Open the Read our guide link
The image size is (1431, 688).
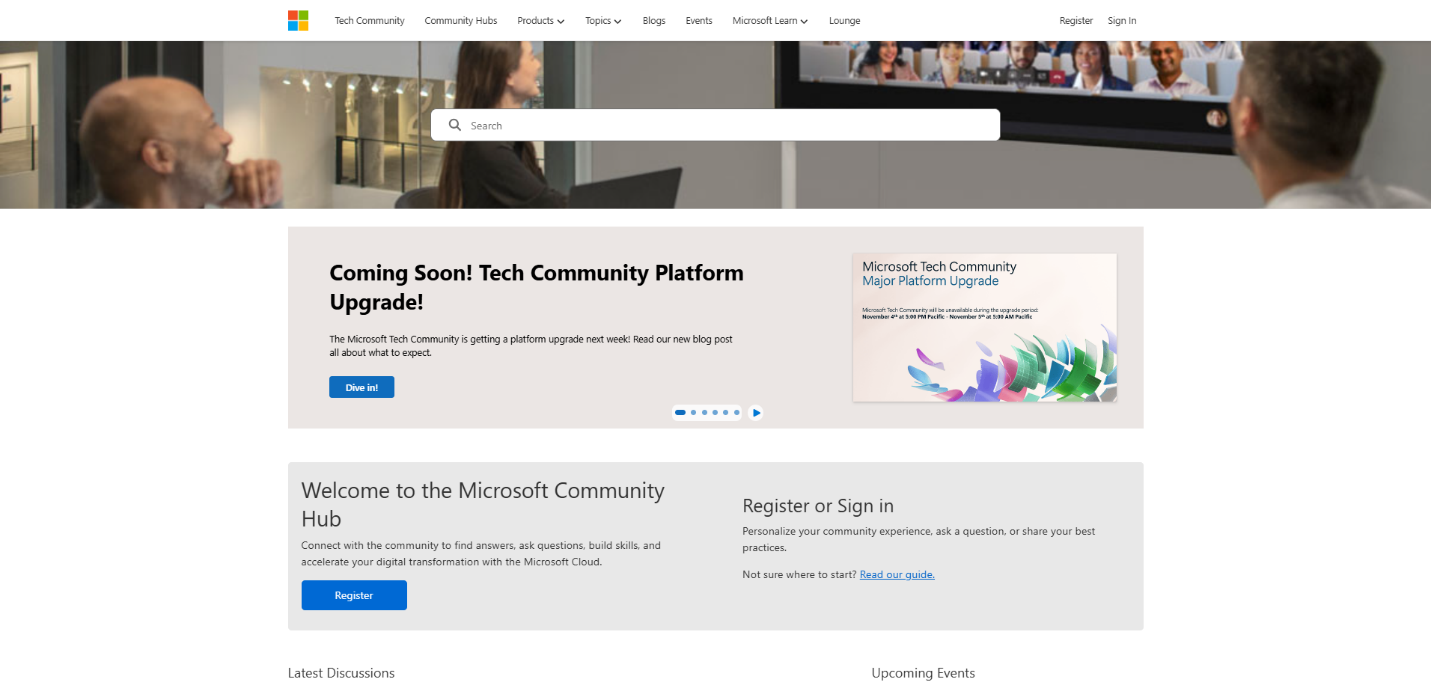point(896,574)
